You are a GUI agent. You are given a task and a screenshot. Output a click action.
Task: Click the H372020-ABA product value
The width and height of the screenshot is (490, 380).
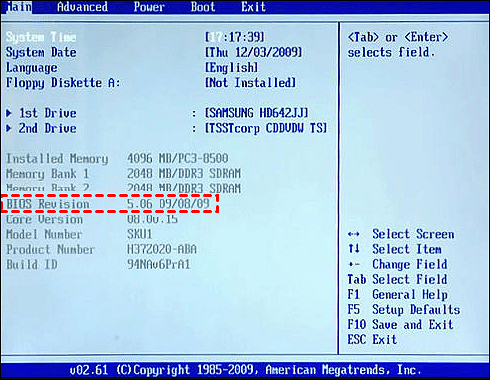coord(162,249)
